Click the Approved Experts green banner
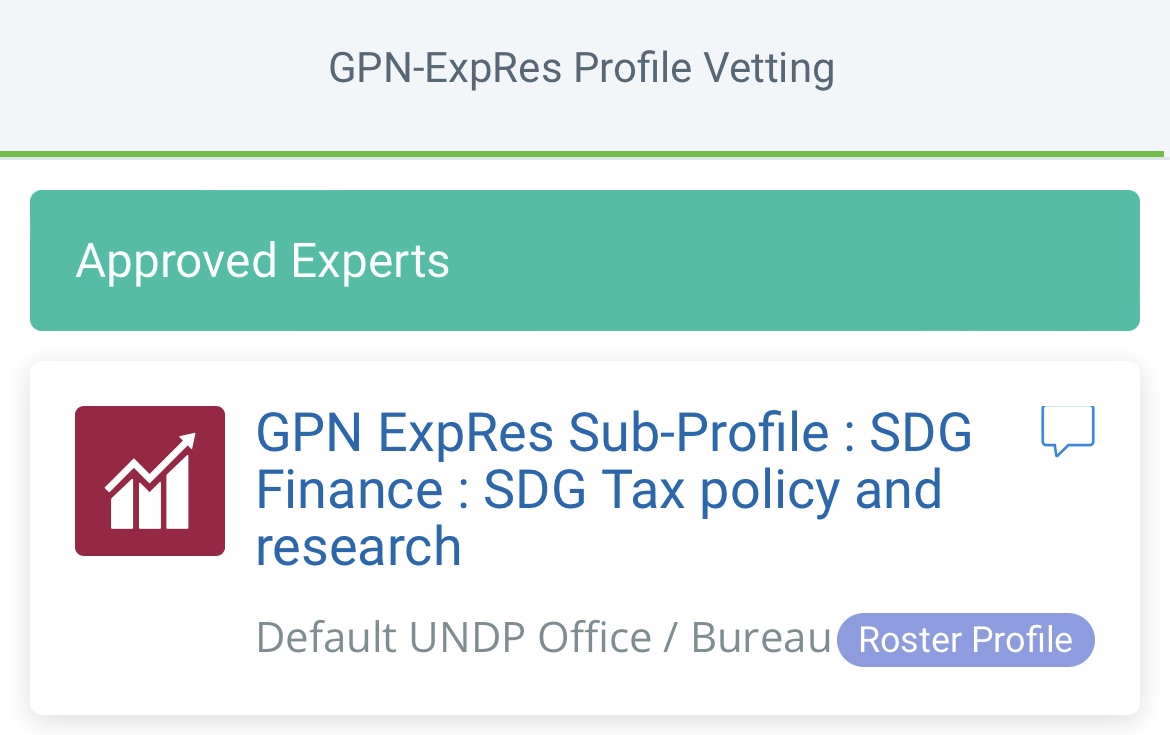The image size is (1170, 735). coord(585,260)
